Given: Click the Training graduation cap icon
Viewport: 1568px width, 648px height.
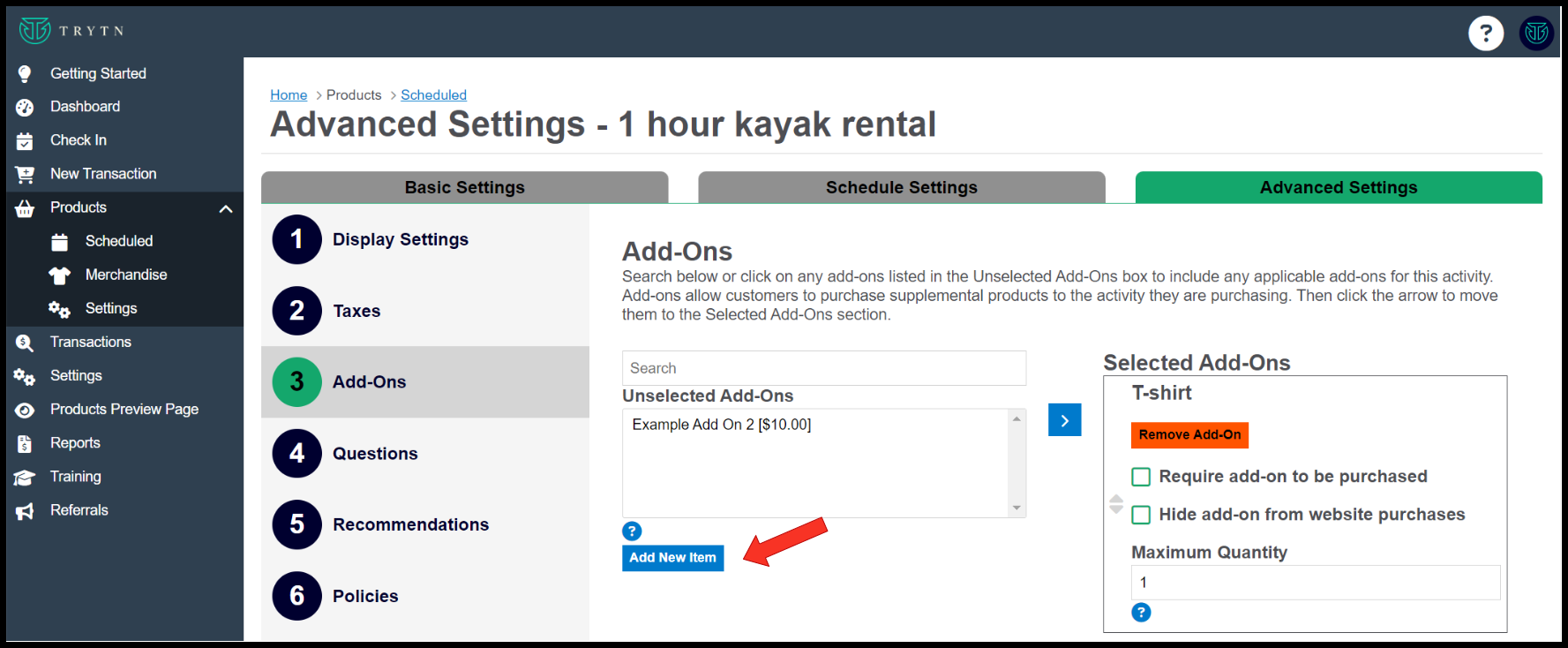Looking at the screenshot, I should pos(25,477).
